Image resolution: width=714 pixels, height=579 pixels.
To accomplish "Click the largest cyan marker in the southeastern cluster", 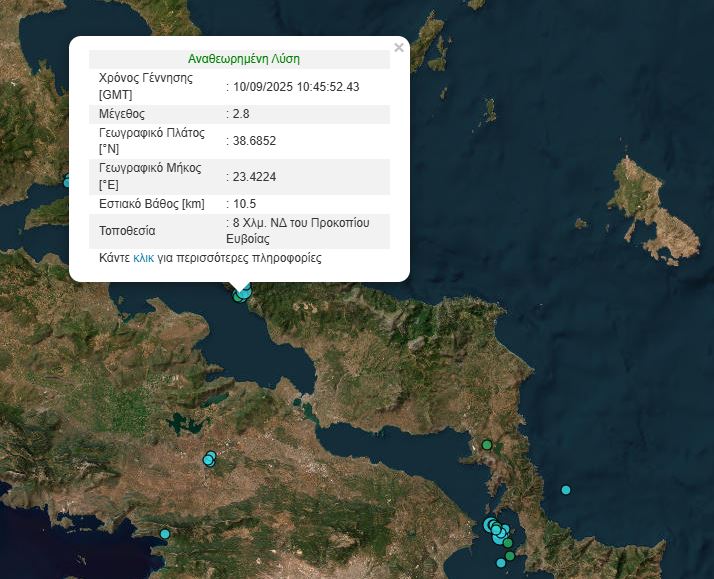I will [x=491, y=525].
